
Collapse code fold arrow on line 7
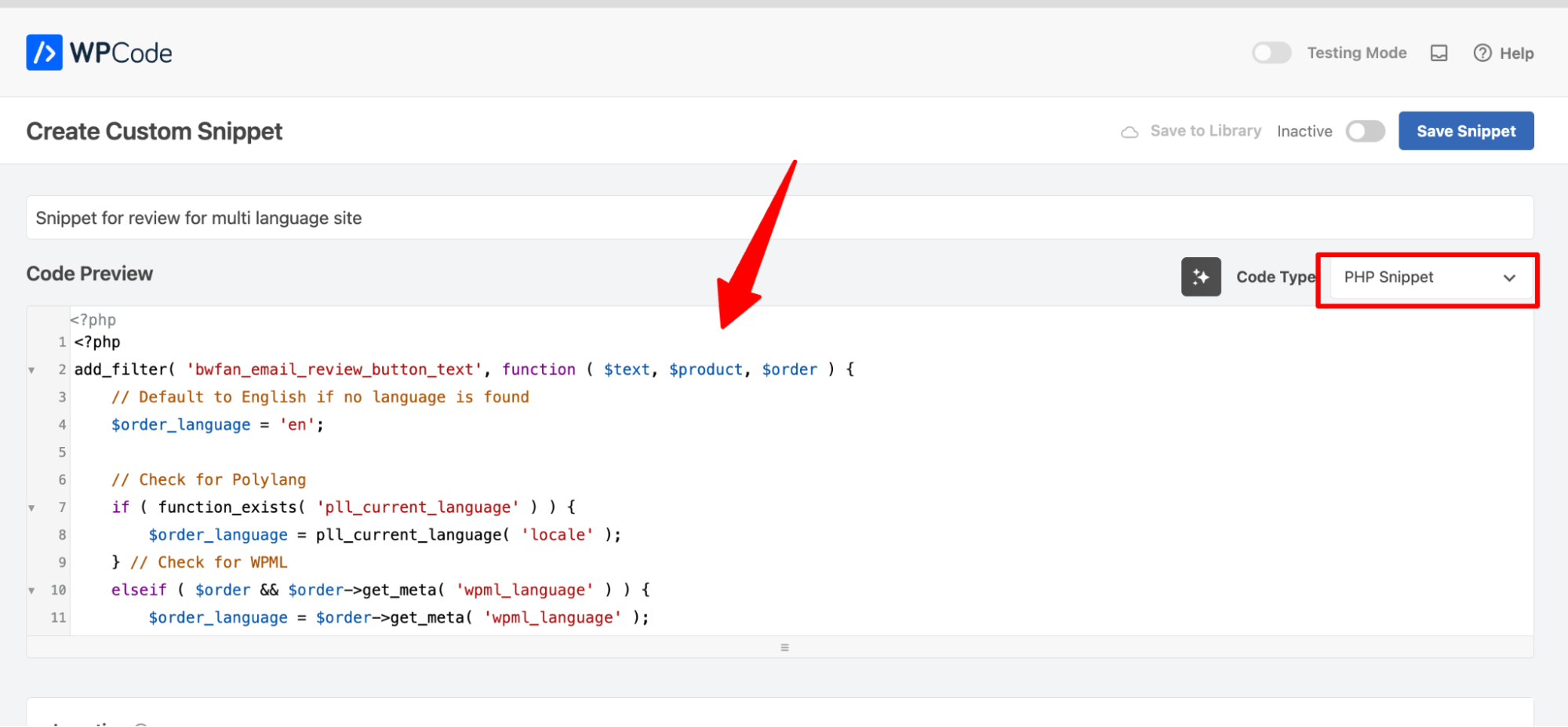[x=31, y=508]
